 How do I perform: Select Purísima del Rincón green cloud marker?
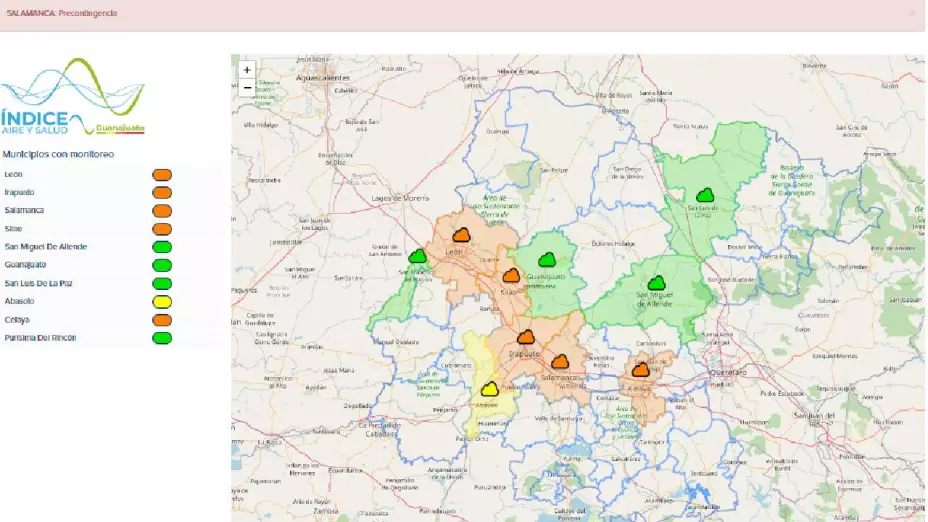pos(417,256)
